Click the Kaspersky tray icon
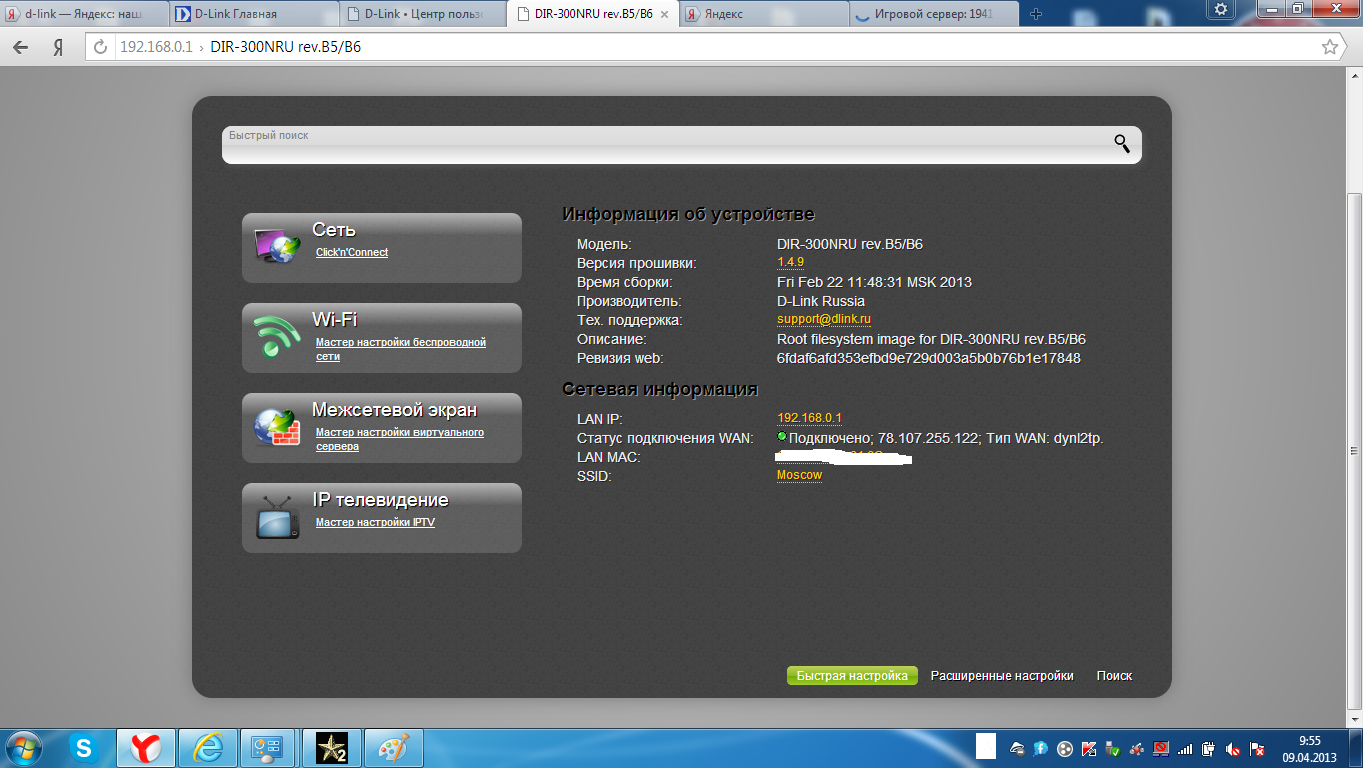Viewport: 1366px width, 768px height. click(1088, 747)
